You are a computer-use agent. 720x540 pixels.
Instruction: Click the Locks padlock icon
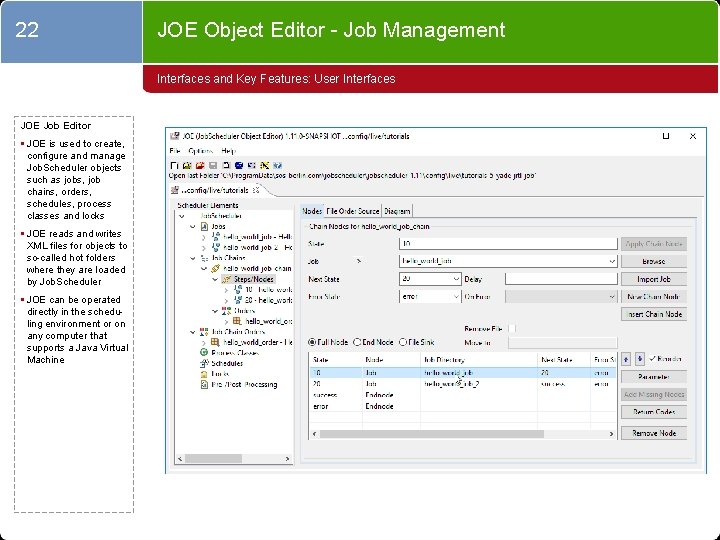pyautogui.click(x=204, y=374)
